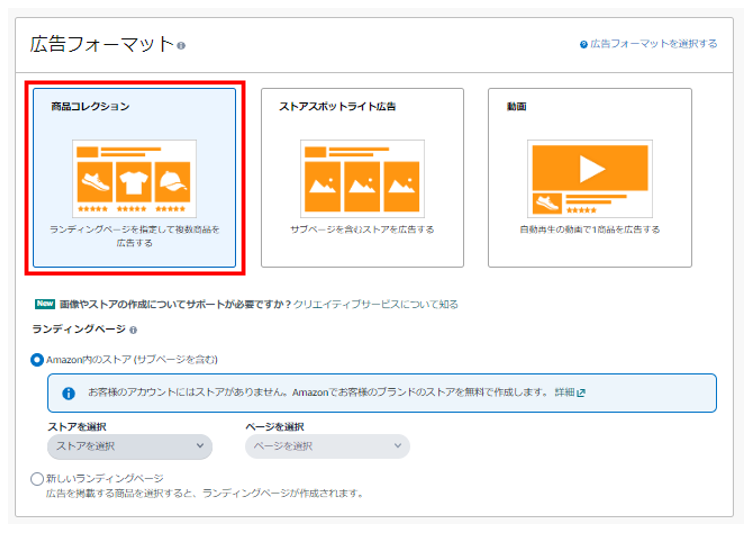The width and height of the screenshot is (756, 534).
Task: Click the ストアスポットライト広告 card title
Action: click(337, 106)
